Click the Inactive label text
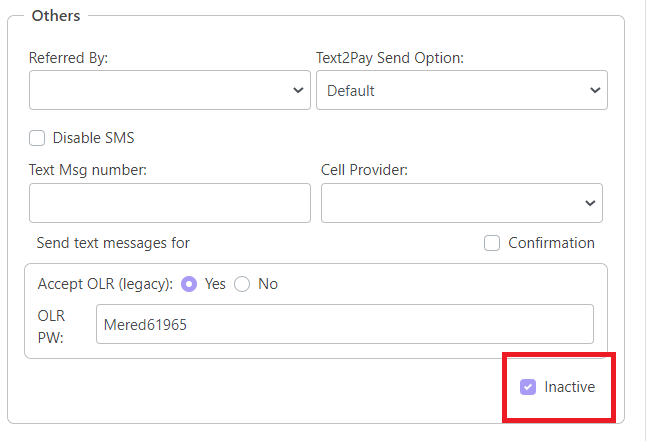This screenshot has width=646, height=441. (x=569, y=387)
